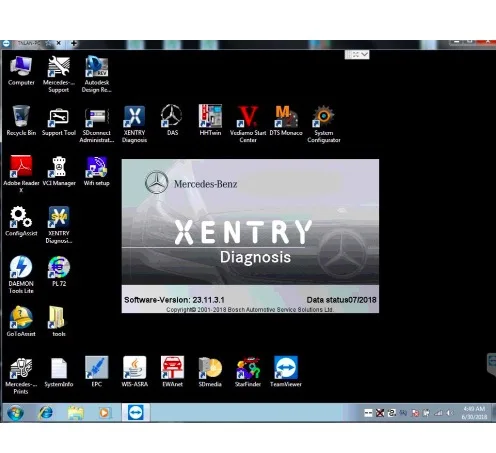Launch SDconnect Administration icon
The width and height of the screenshot is (496, 453).
(x=97, y=124)
